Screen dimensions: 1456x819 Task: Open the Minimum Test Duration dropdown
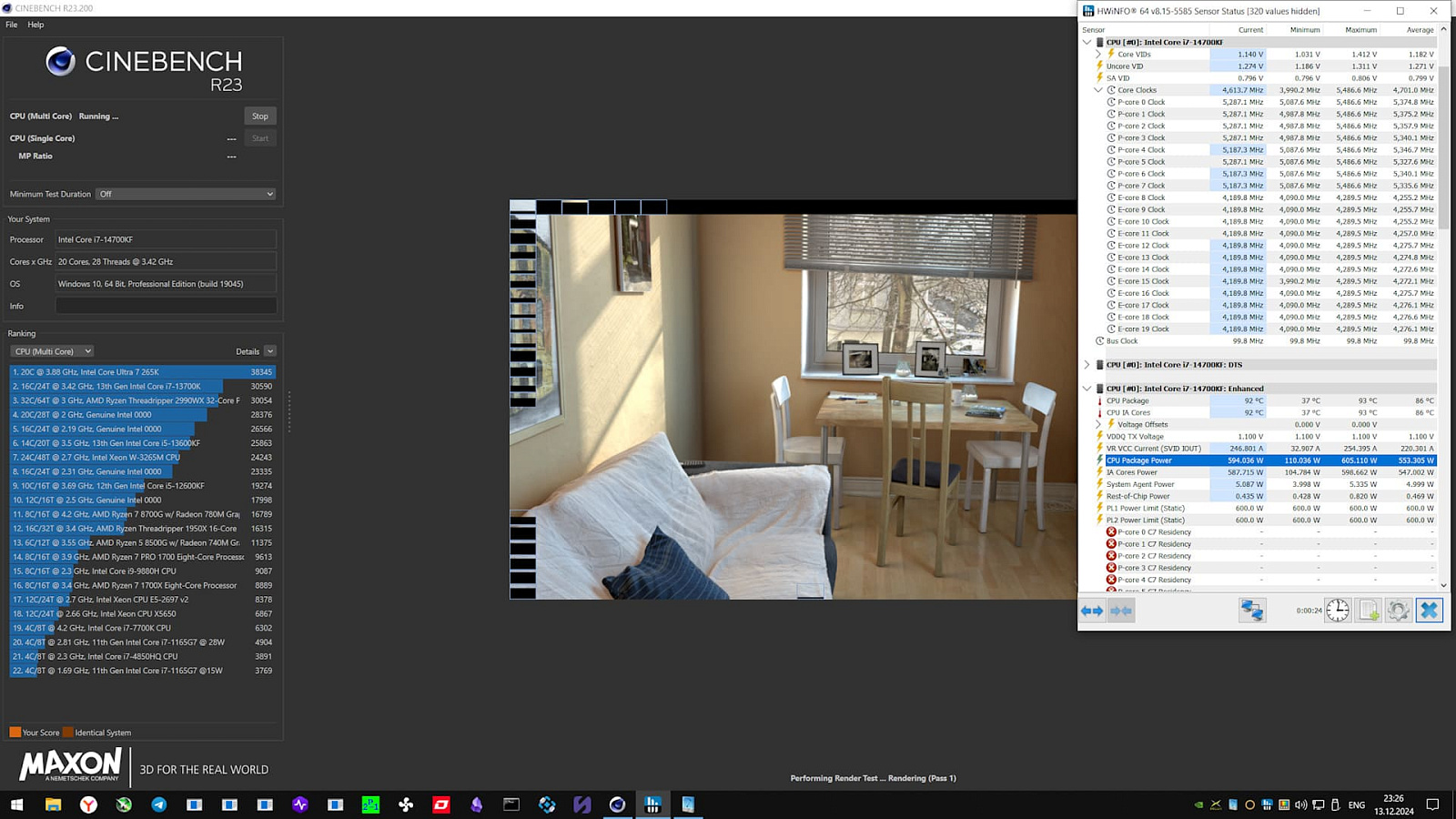(x=187, y=194)
